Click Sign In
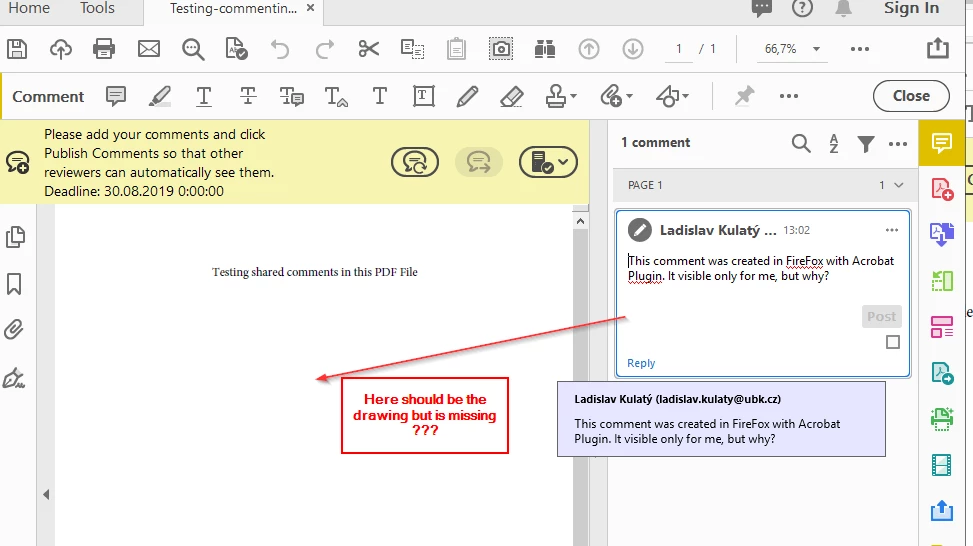The height and width of the screenshot is (546, 973). pos(911,8)
